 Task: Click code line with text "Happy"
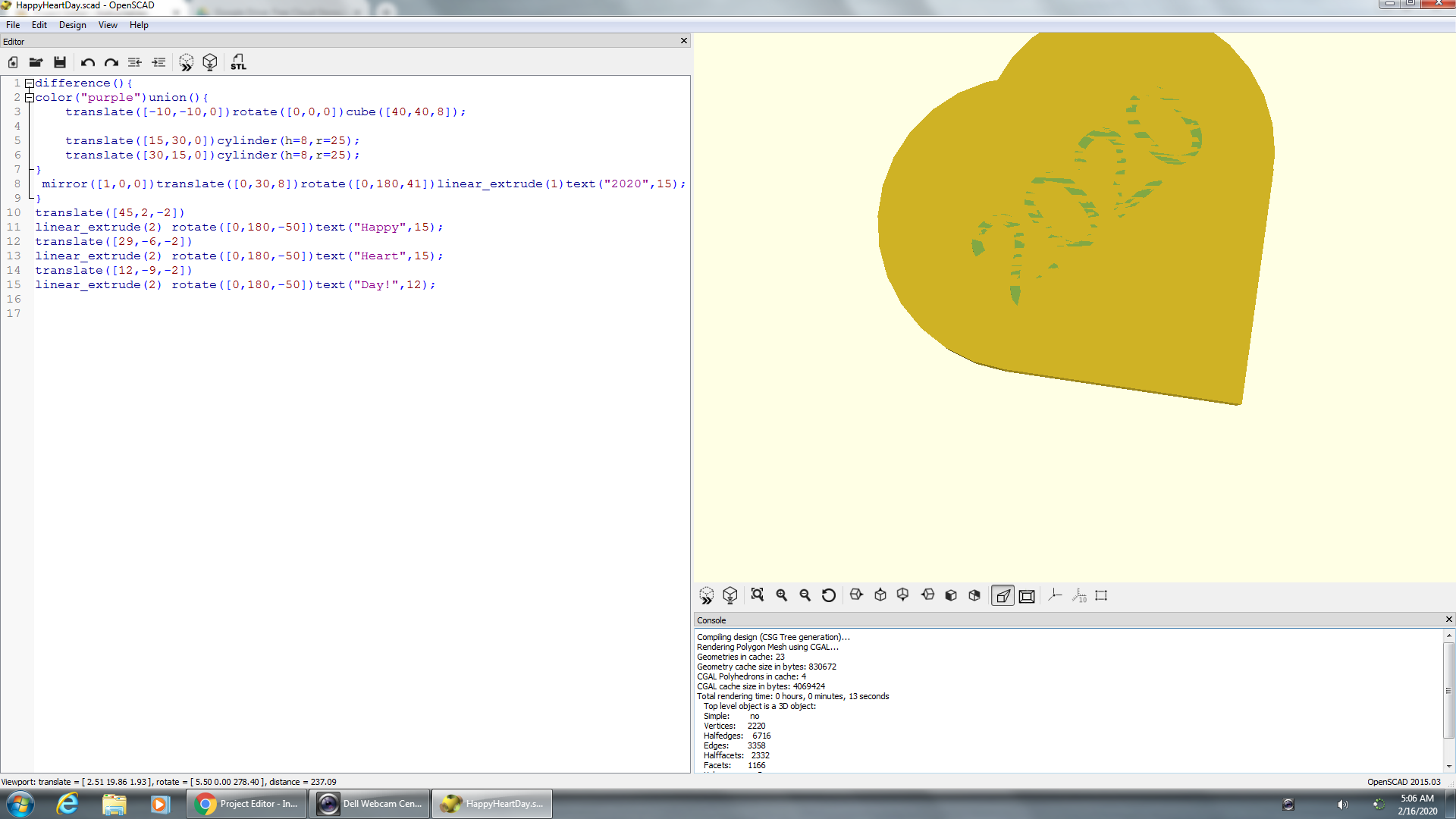point(239,227)
